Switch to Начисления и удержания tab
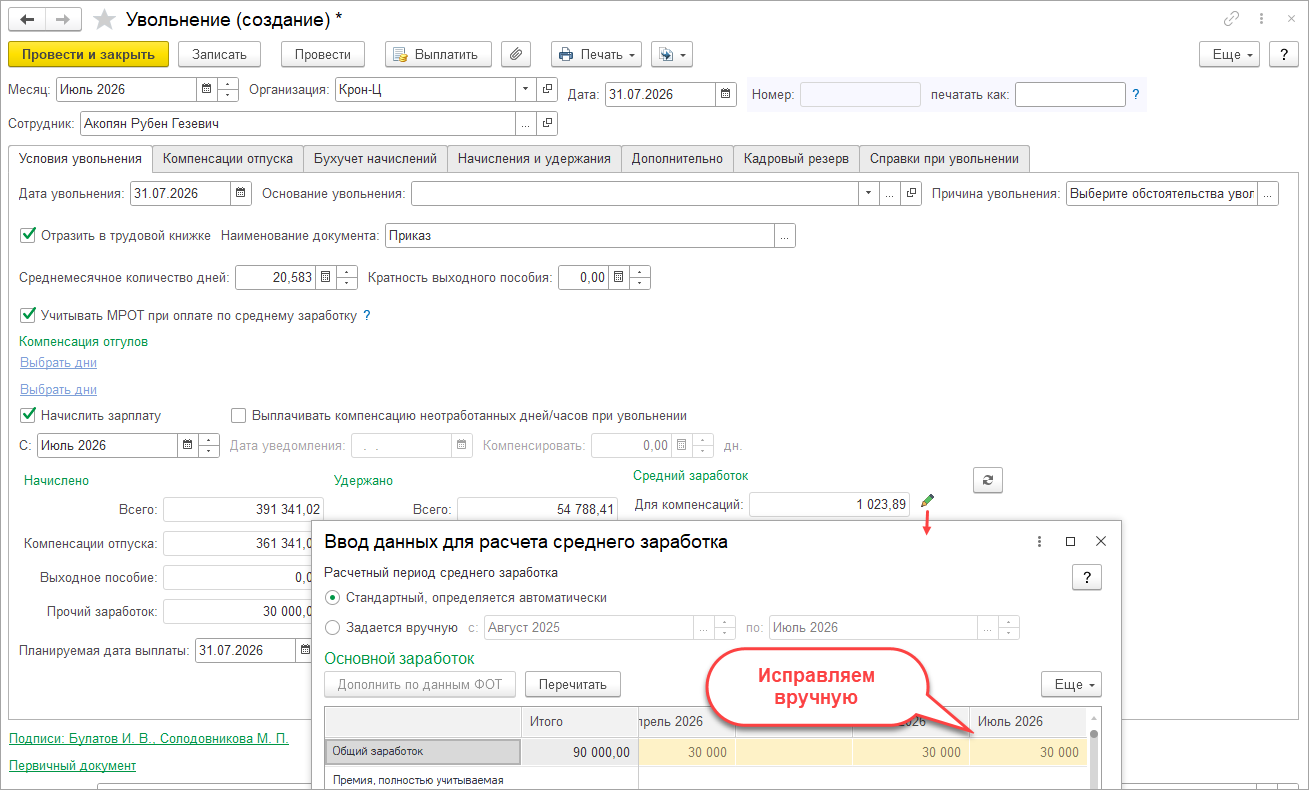 (x=534, y=158)
